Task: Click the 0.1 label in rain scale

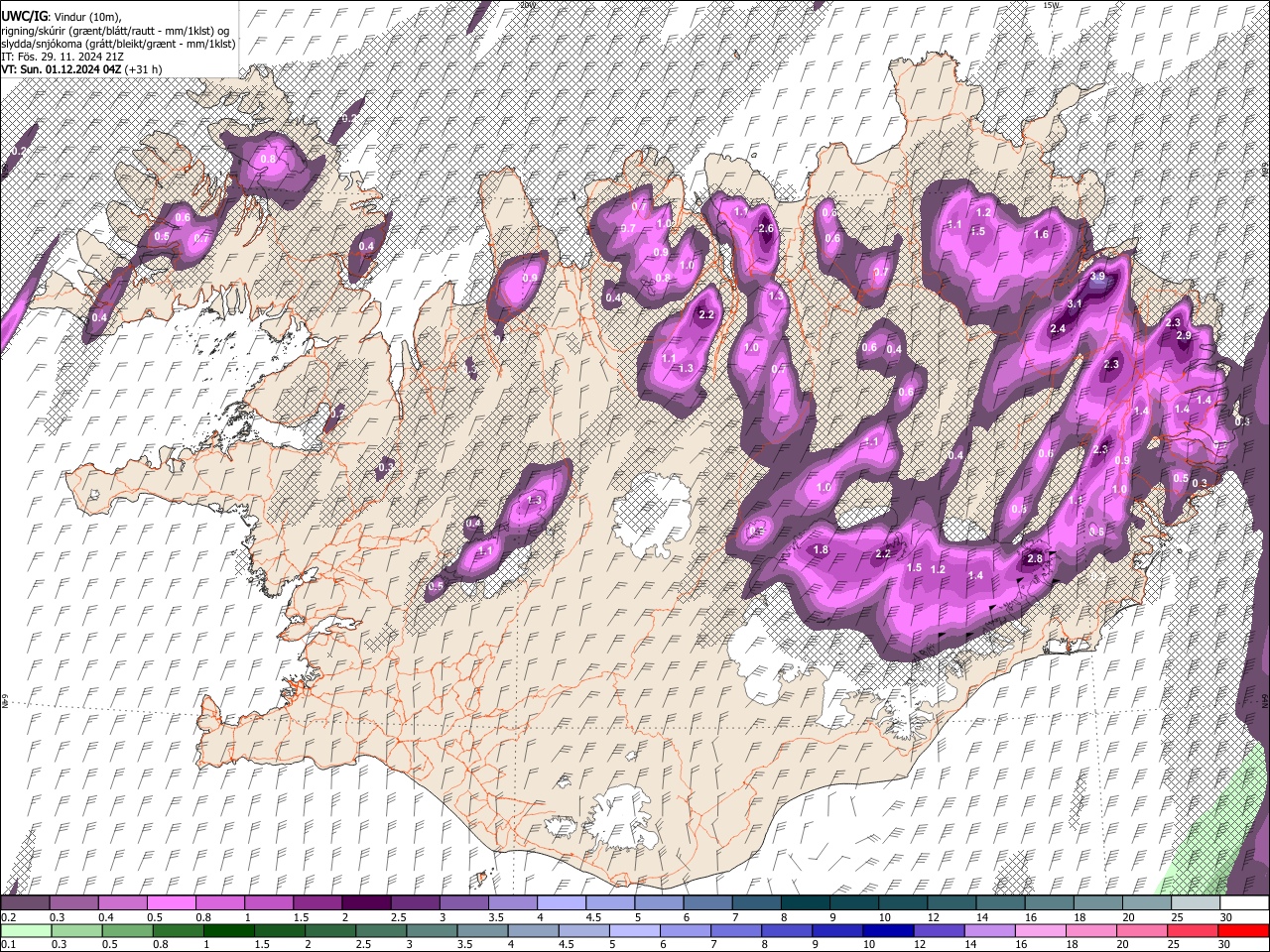Action: (x=8, y=946)
